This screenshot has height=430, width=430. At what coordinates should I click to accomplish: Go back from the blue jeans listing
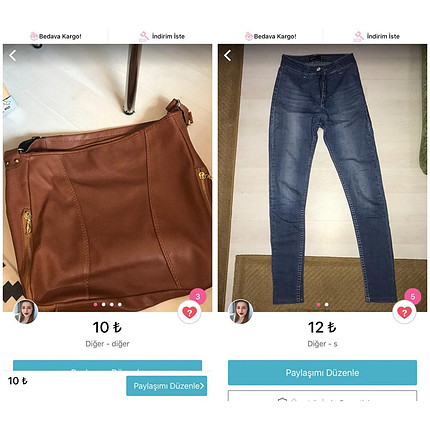[x=228, y=55]
